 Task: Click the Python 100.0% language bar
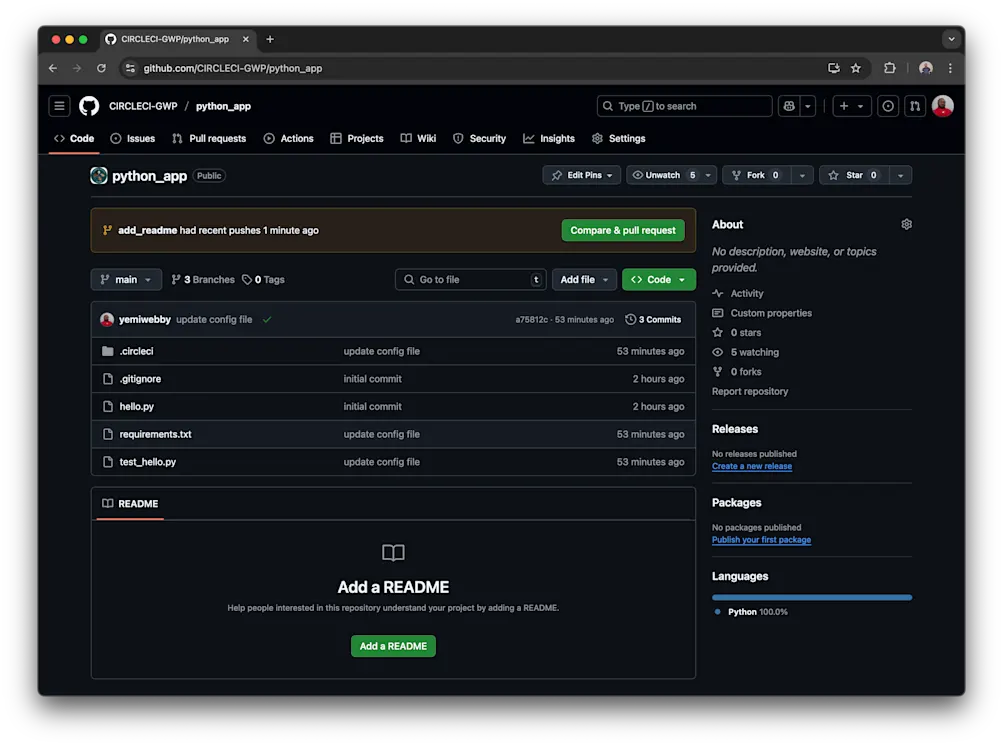click(812, 597)
